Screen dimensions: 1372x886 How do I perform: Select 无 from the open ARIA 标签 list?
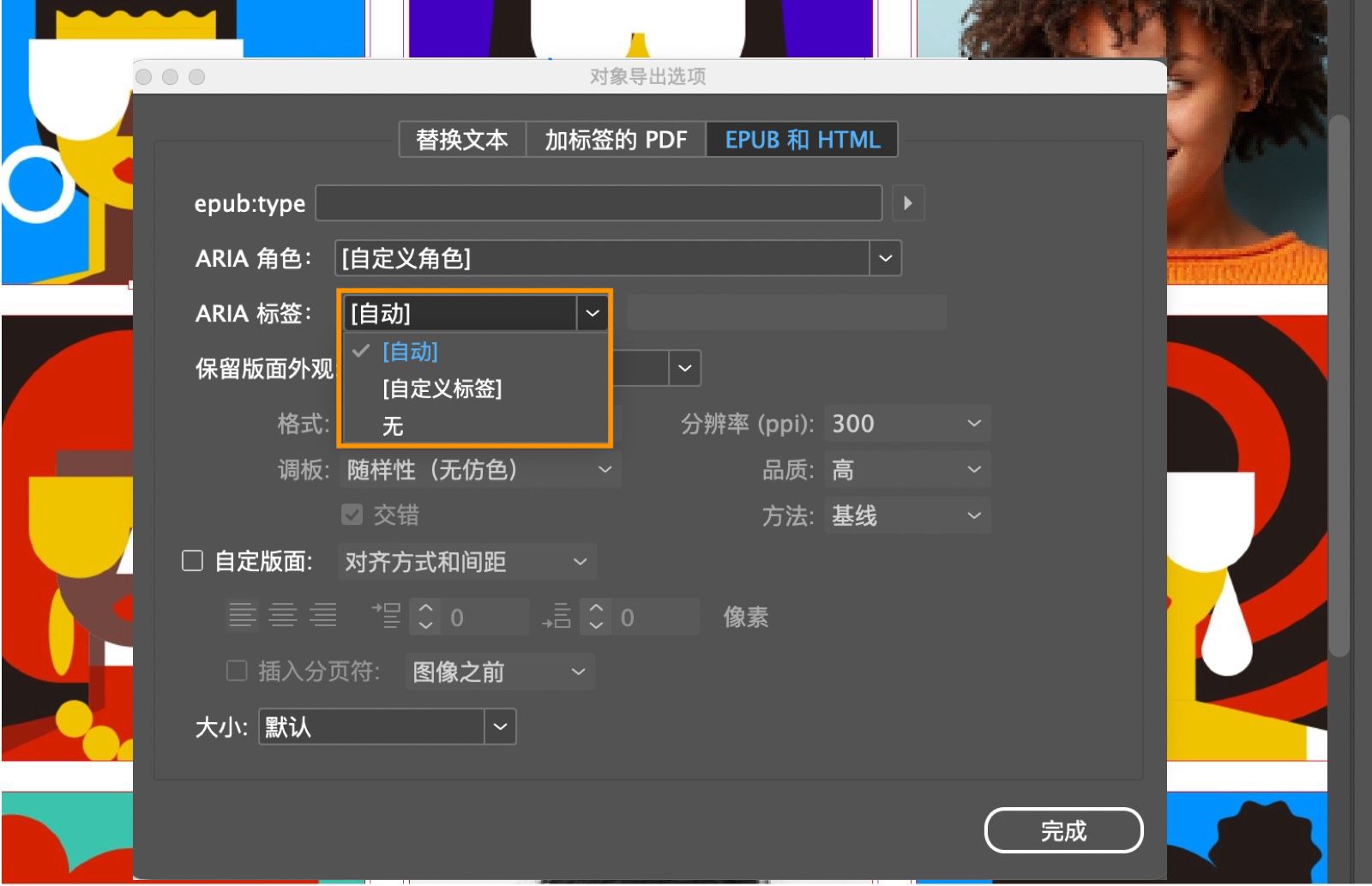click(x=392, y=426)
